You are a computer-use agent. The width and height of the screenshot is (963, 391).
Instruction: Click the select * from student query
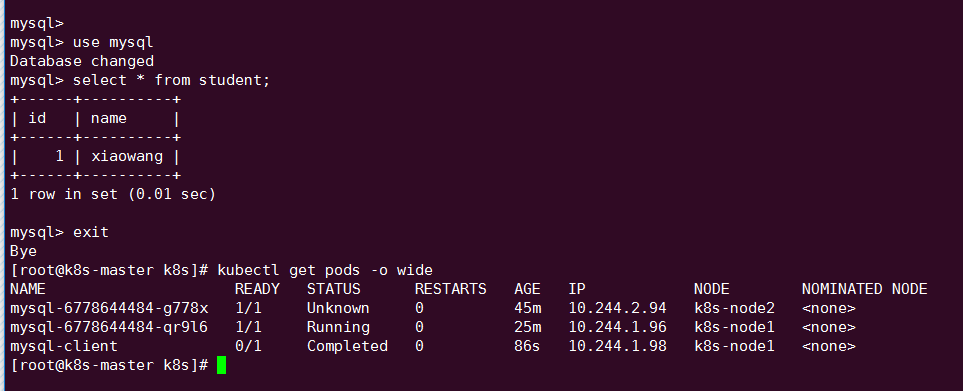point(171,80)
